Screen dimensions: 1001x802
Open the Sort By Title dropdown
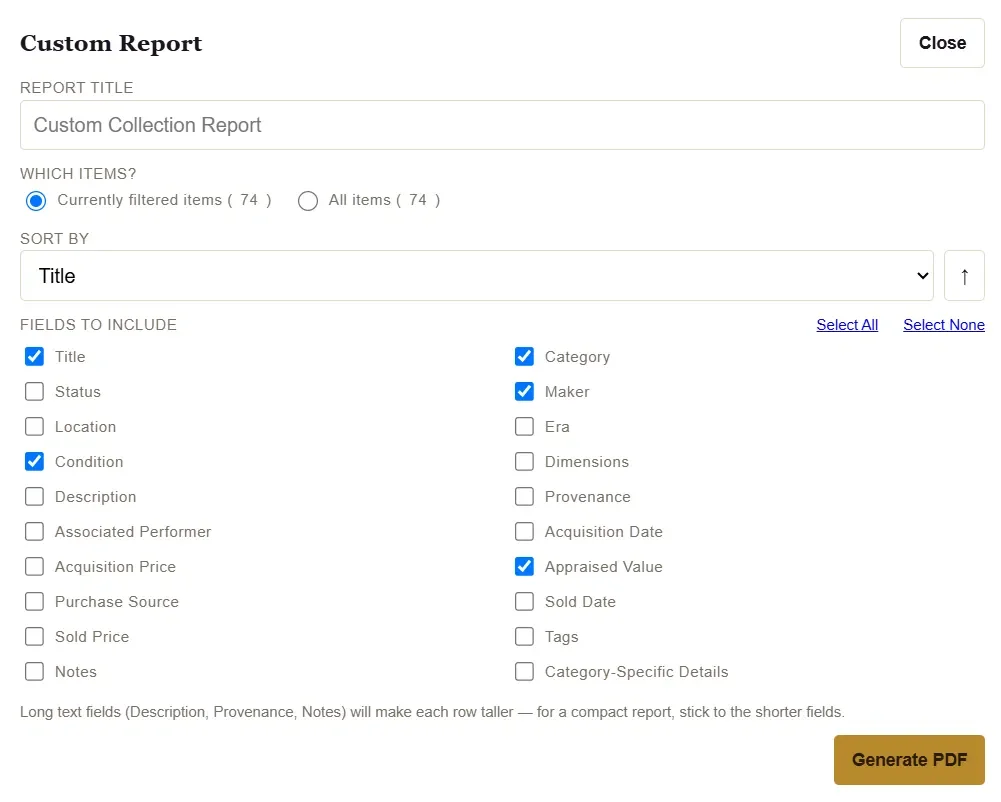click(x=477, y=276)
